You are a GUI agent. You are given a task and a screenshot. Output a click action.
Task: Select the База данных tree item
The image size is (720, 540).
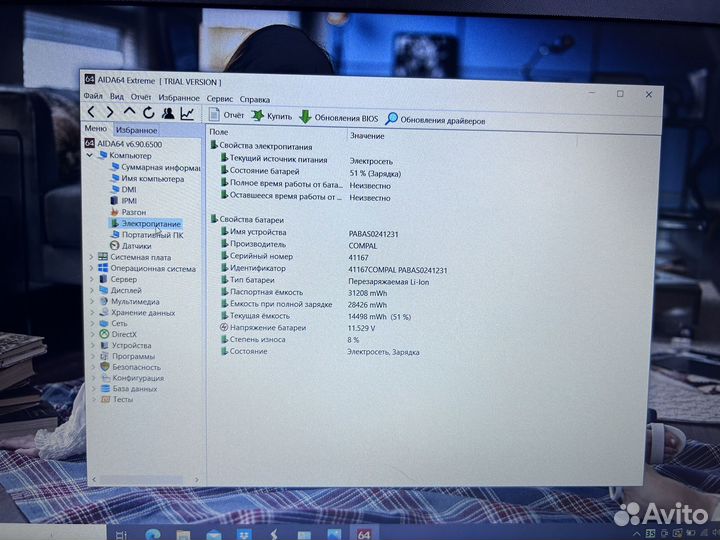coord(129,388)
